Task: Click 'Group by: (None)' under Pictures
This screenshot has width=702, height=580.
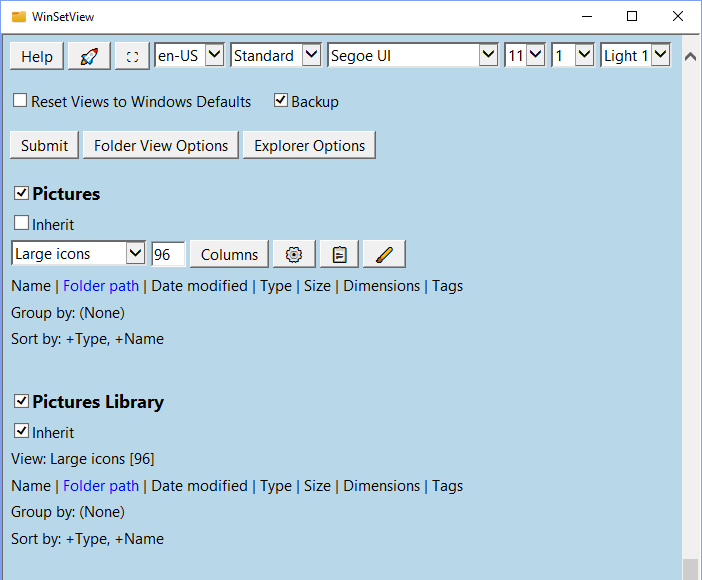Action: (x=68, y=313)
